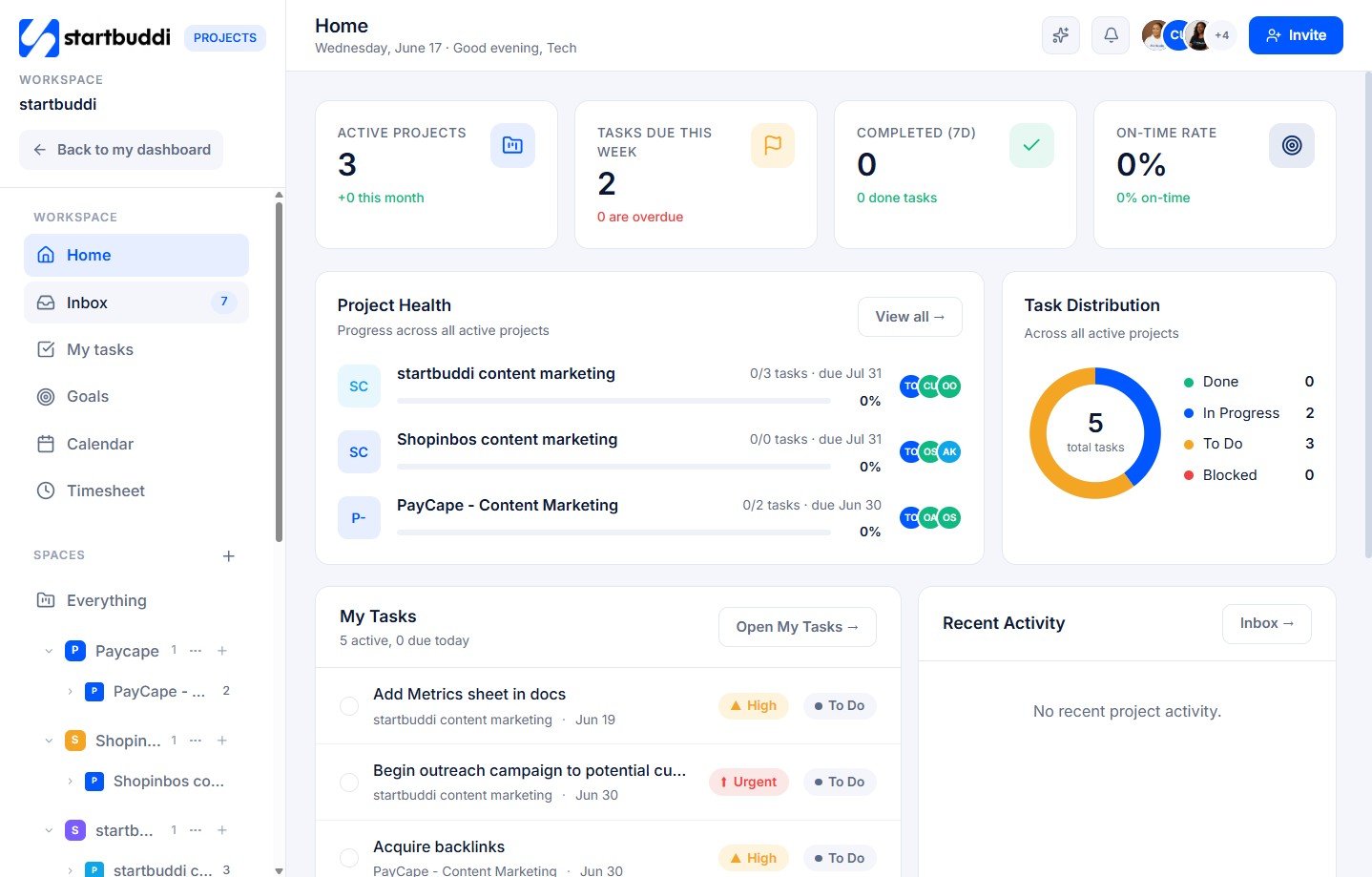Collapse the Paycape space
Image resolution: width=1372 pixels, height=877 pixels.
(x=49, y=651)
